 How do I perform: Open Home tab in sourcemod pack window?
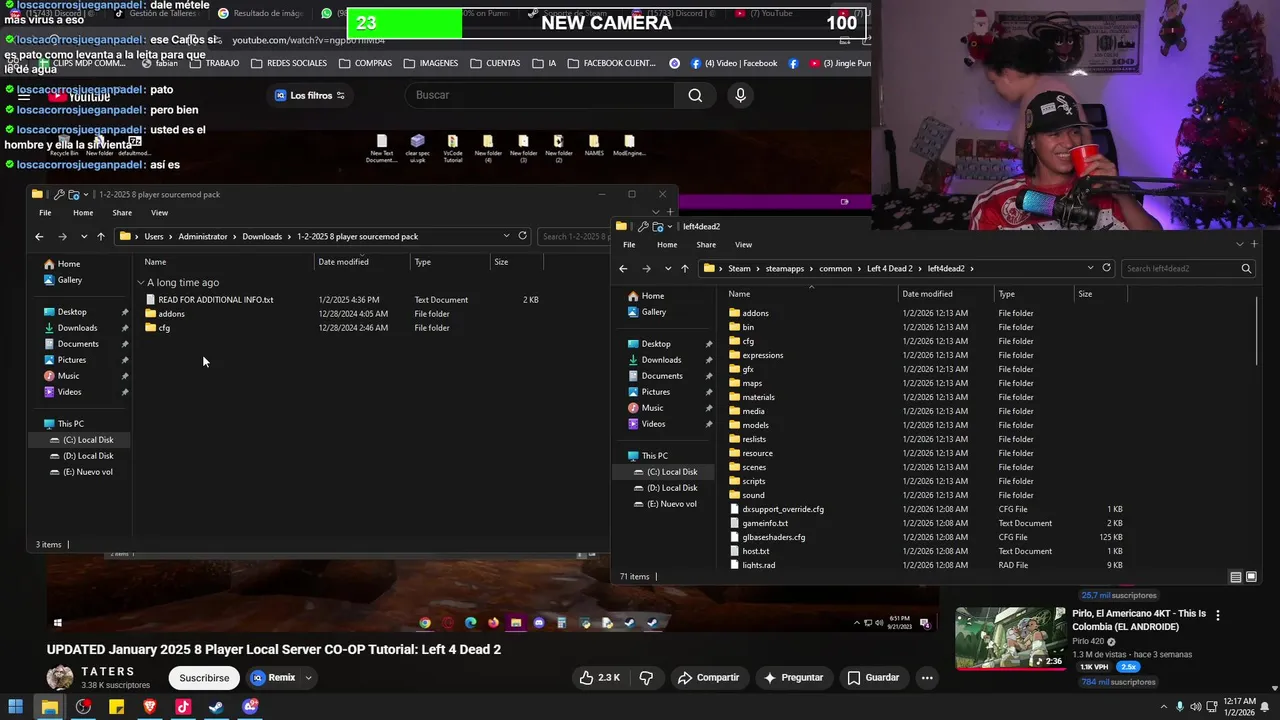83,213
